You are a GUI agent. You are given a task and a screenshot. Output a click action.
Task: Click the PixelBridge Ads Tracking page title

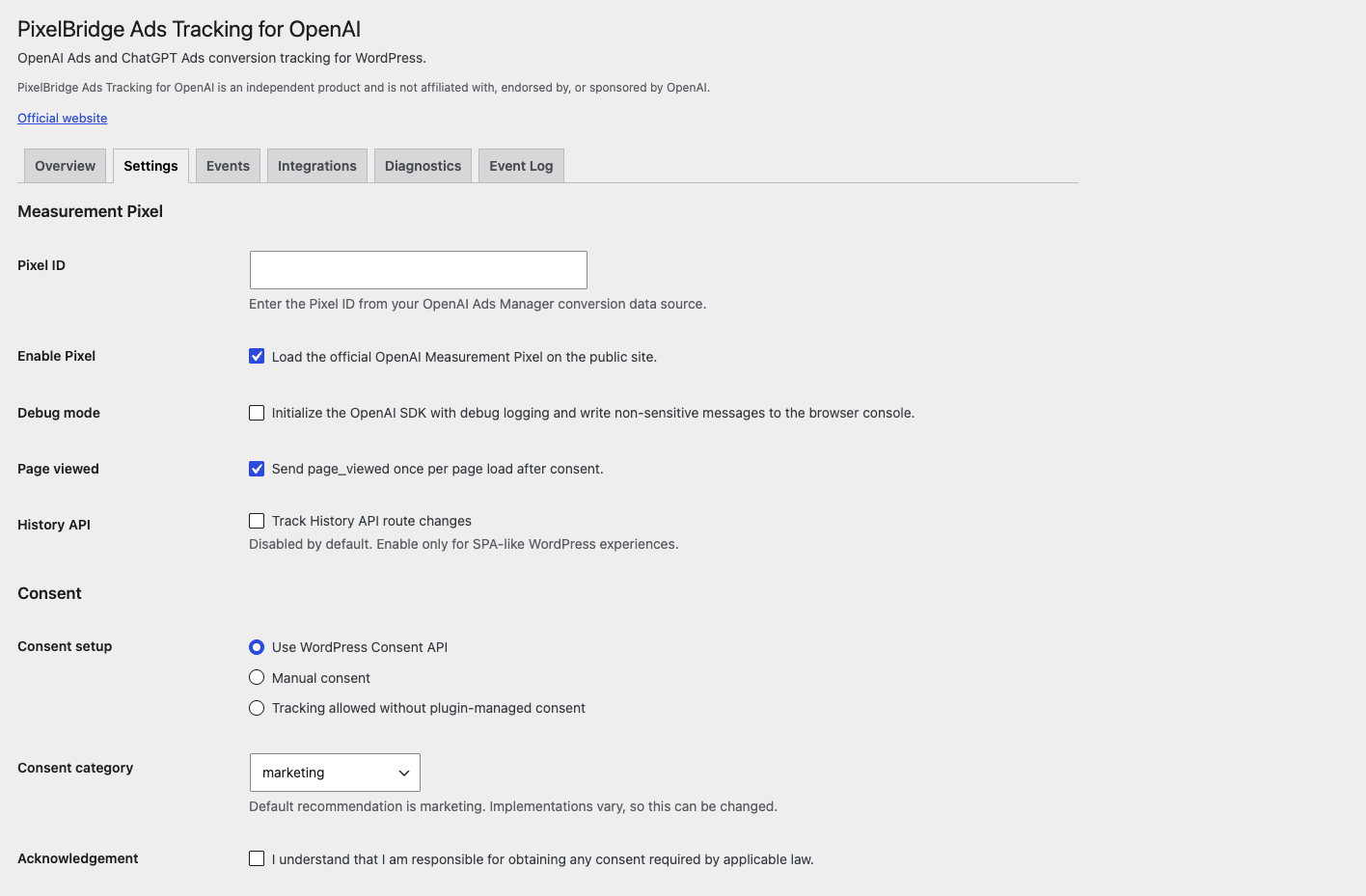[189, 29]
